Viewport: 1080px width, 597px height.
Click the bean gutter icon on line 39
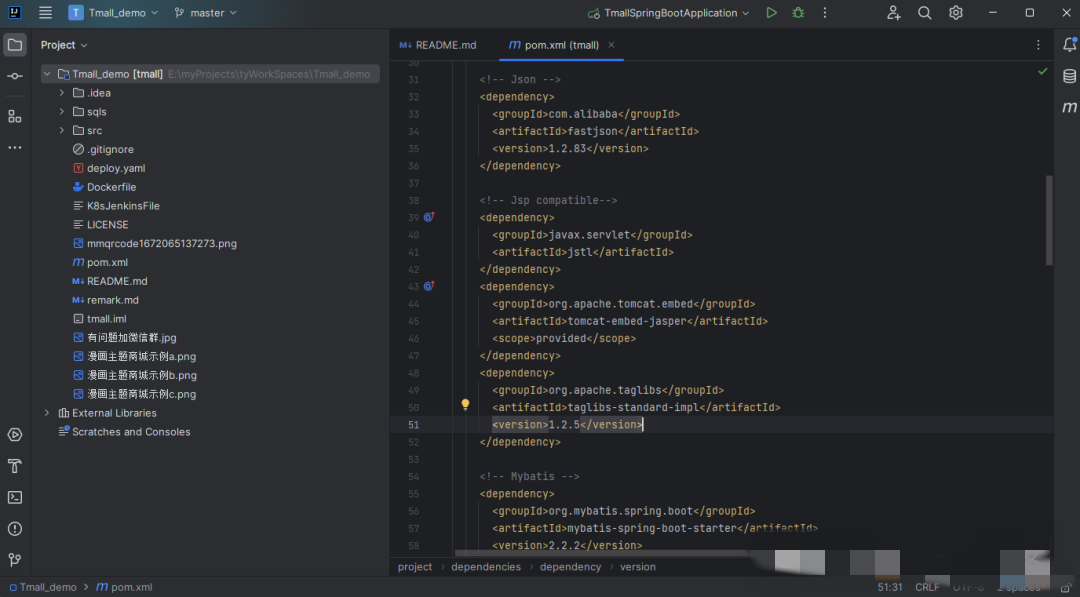click(428, 217)
